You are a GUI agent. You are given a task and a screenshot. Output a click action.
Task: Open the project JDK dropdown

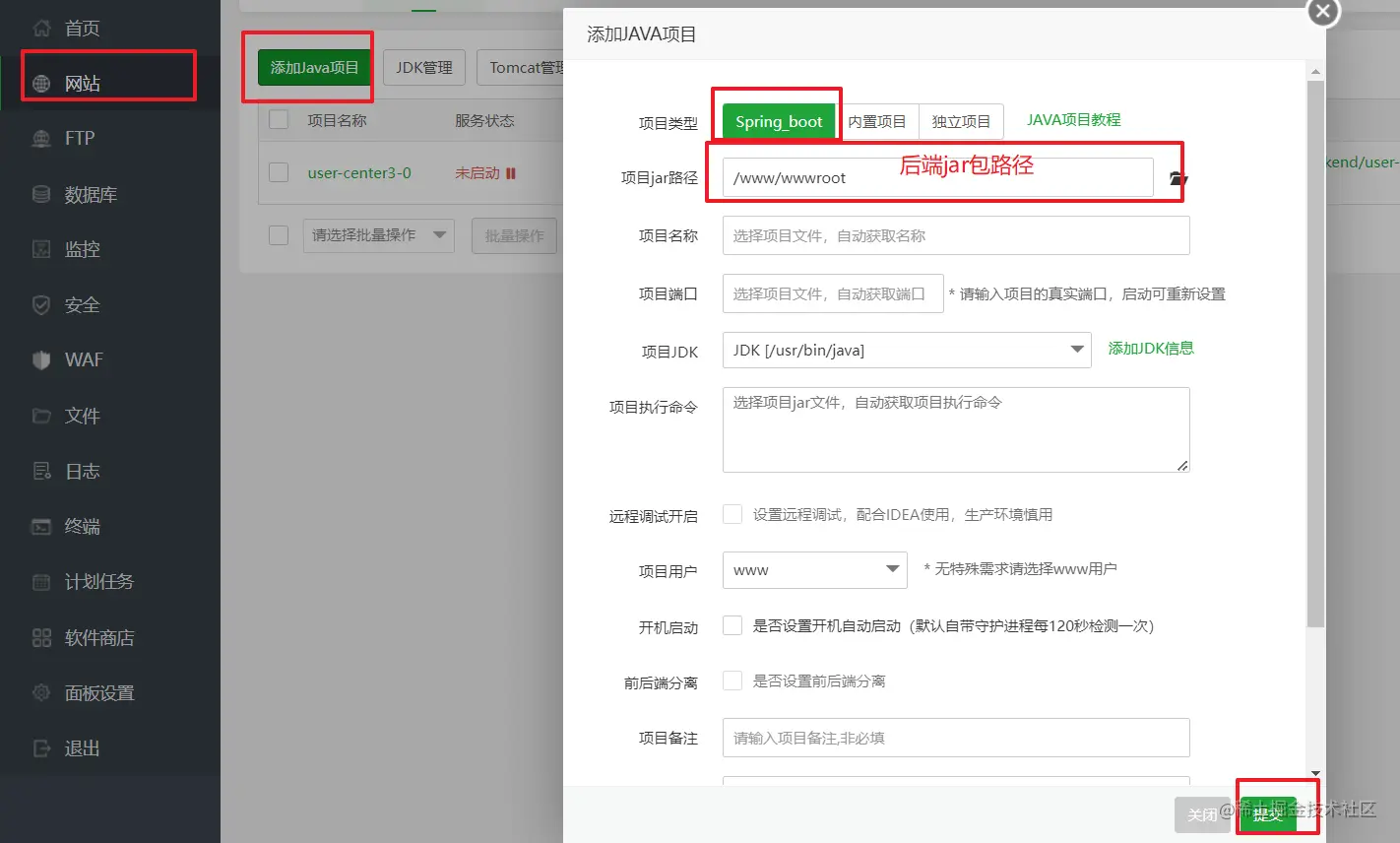click(x=907, y=351)
